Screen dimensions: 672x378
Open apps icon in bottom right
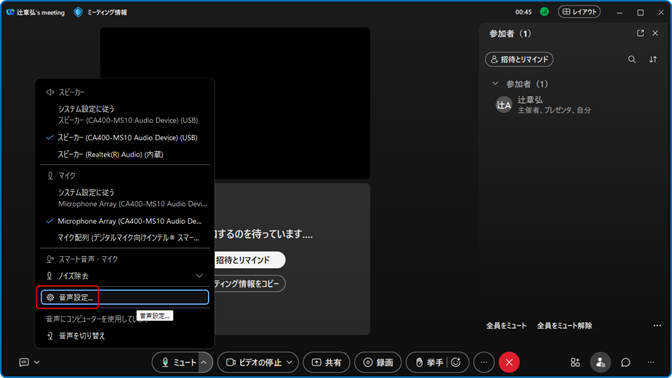575,363
